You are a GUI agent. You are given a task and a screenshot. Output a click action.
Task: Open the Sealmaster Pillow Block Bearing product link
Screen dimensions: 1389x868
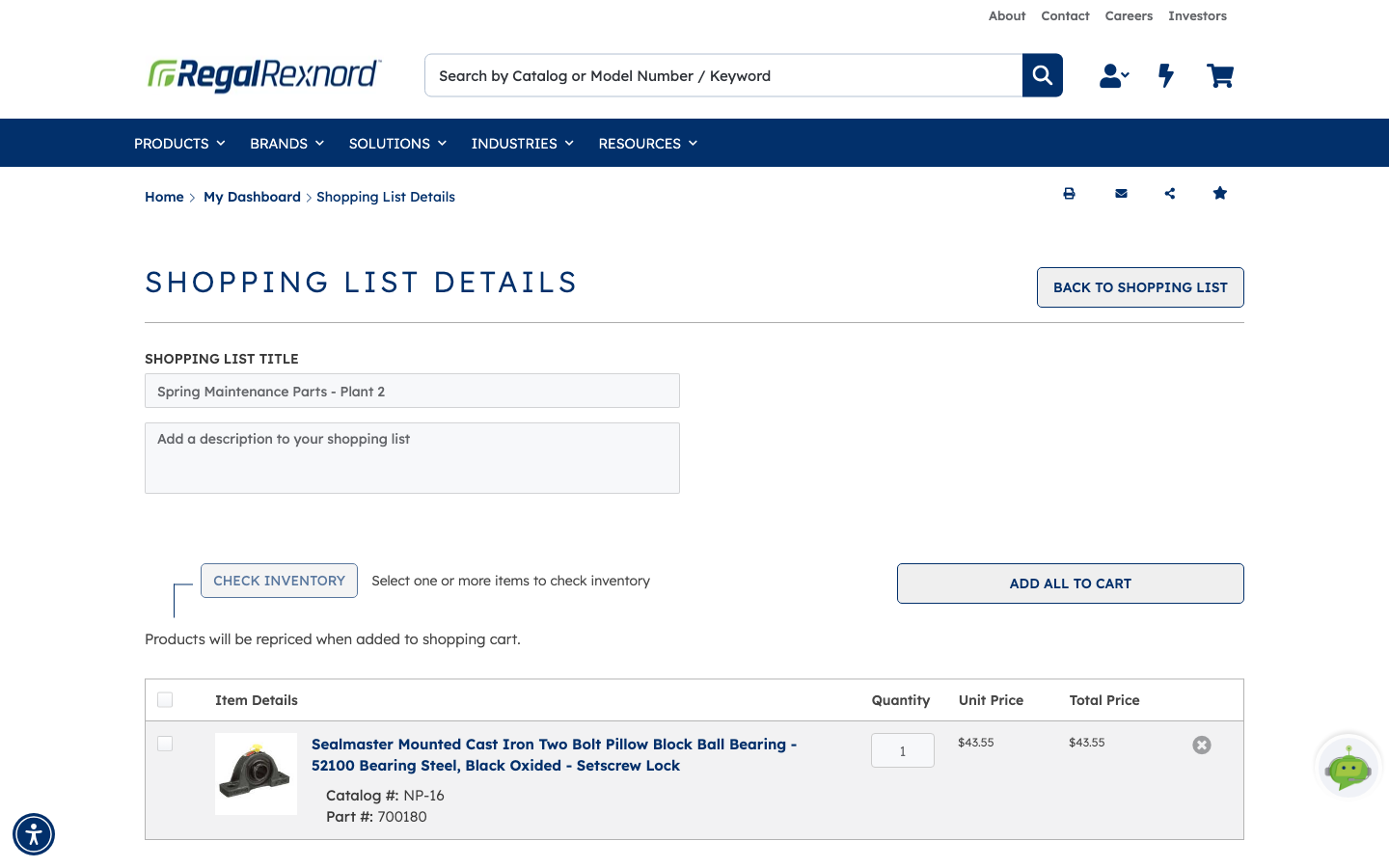click(554, 755)
